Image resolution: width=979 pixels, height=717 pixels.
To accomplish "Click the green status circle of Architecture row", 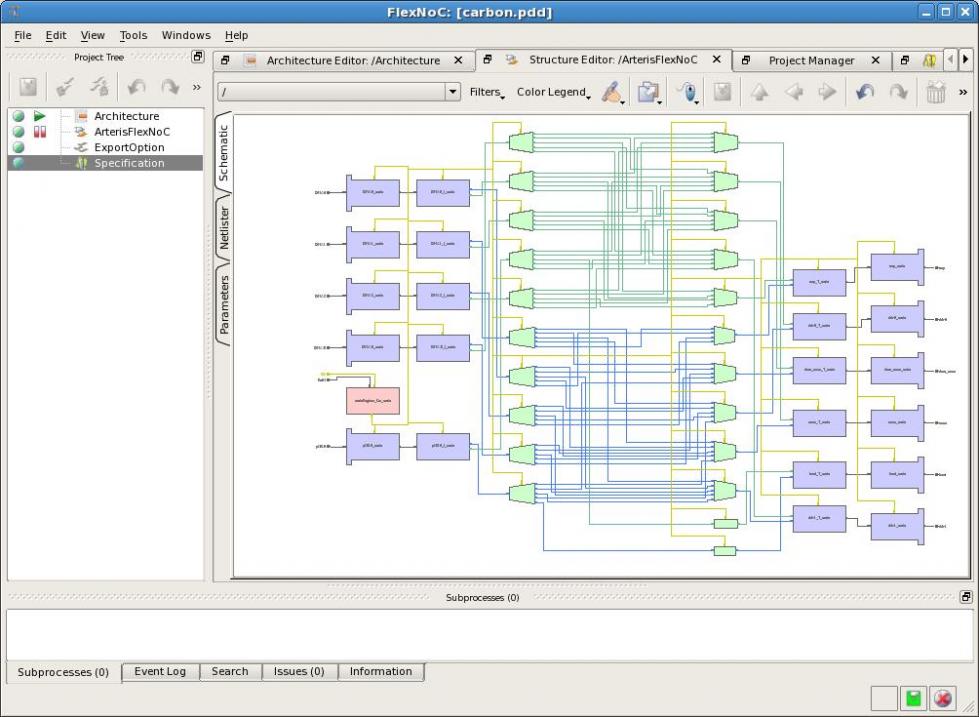I will click(19, 116).
